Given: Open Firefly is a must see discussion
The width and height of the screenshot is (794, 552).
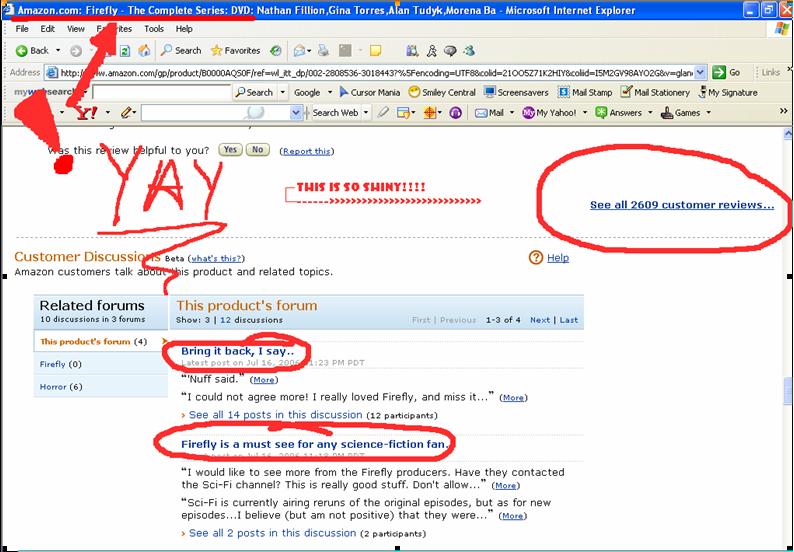Looking at the screenshot, I should coord(315,444).
